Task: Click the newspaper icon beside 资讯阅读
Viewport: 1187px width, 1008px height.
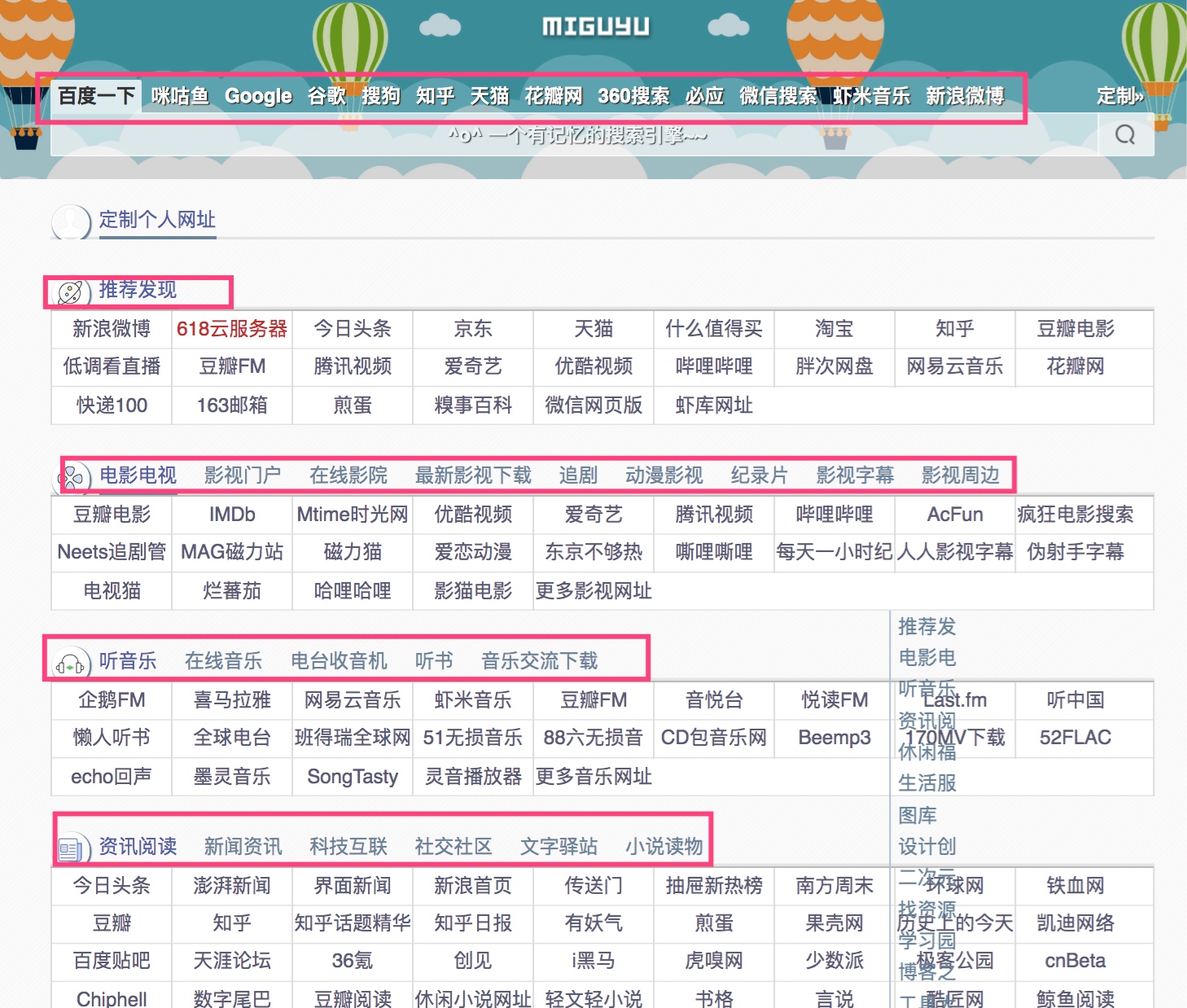Action: point(71,850)
